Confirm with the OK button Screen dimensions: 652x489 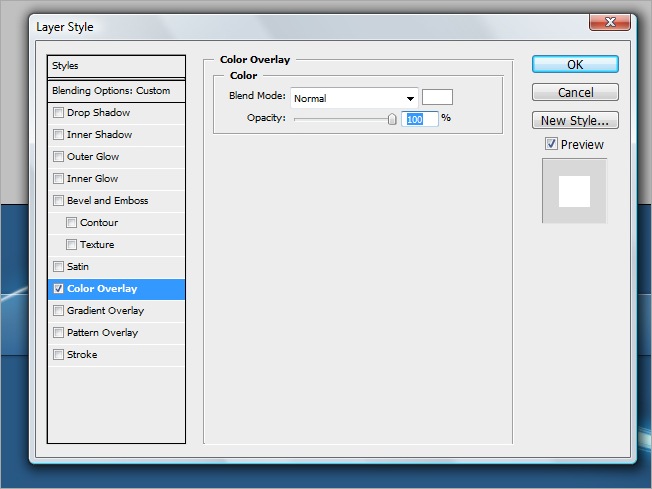[x=575, y=64]
